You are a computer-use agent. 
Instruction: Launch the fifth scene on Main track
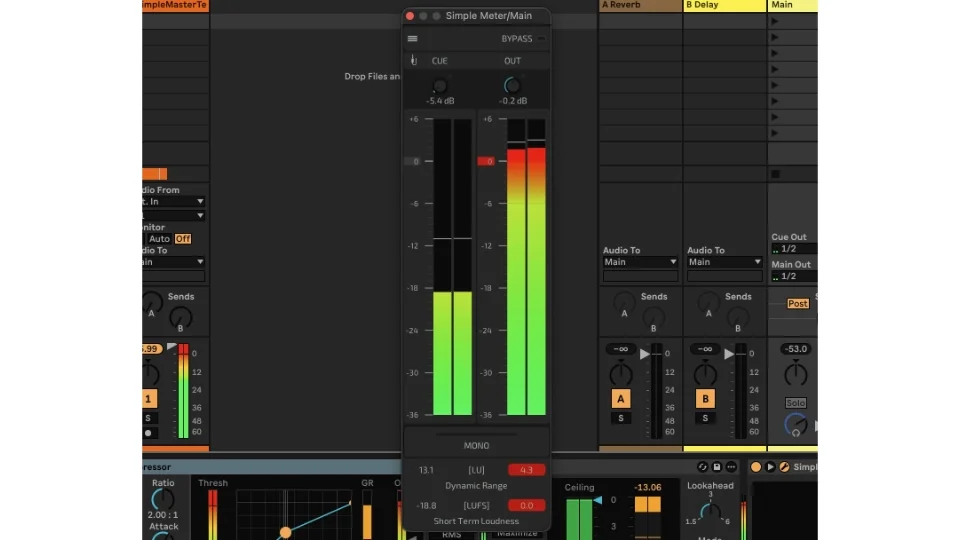click(x=775, y=85)
